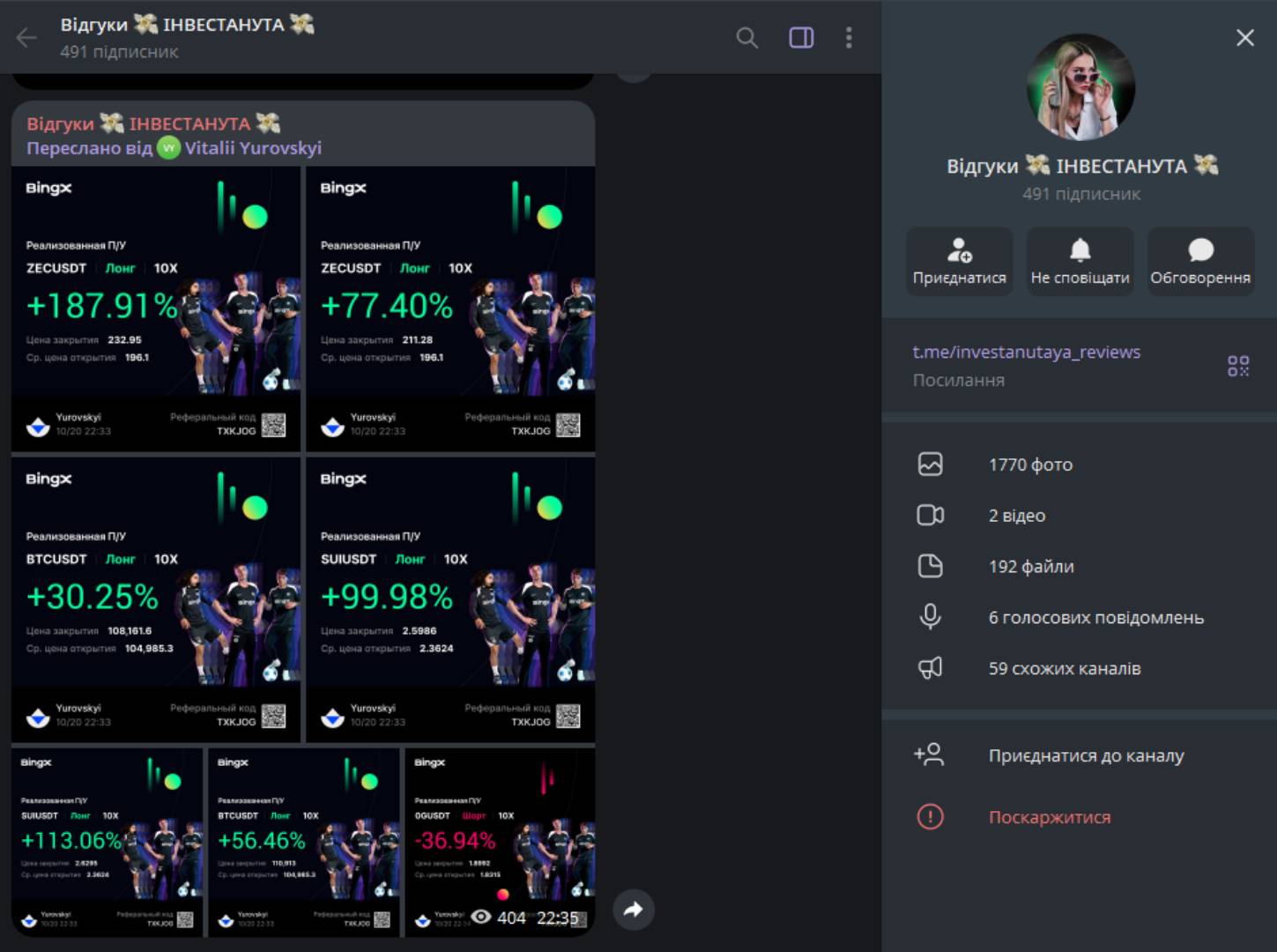Click the forward share arrow beside post

coord(634,910)
